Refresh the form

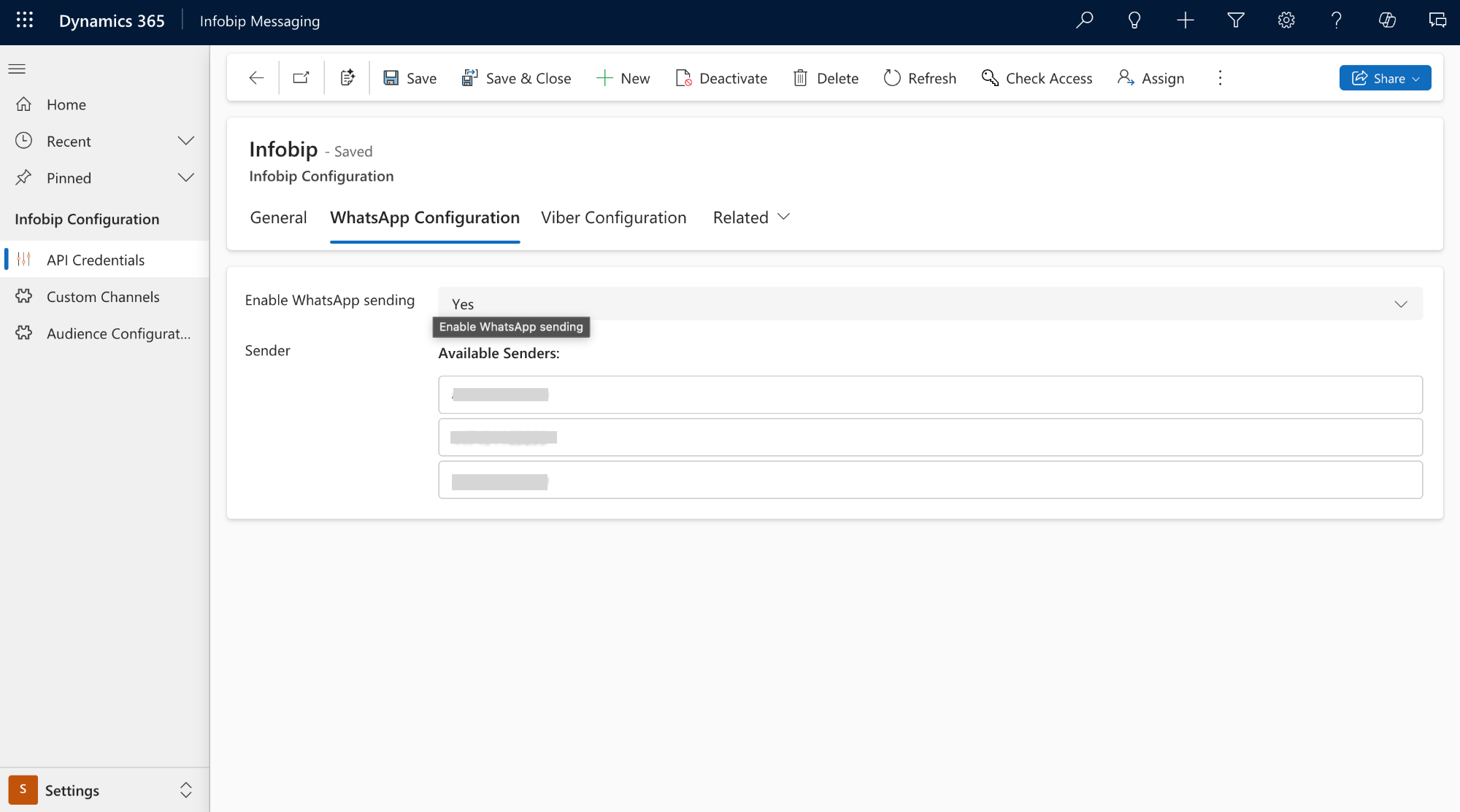920,78
